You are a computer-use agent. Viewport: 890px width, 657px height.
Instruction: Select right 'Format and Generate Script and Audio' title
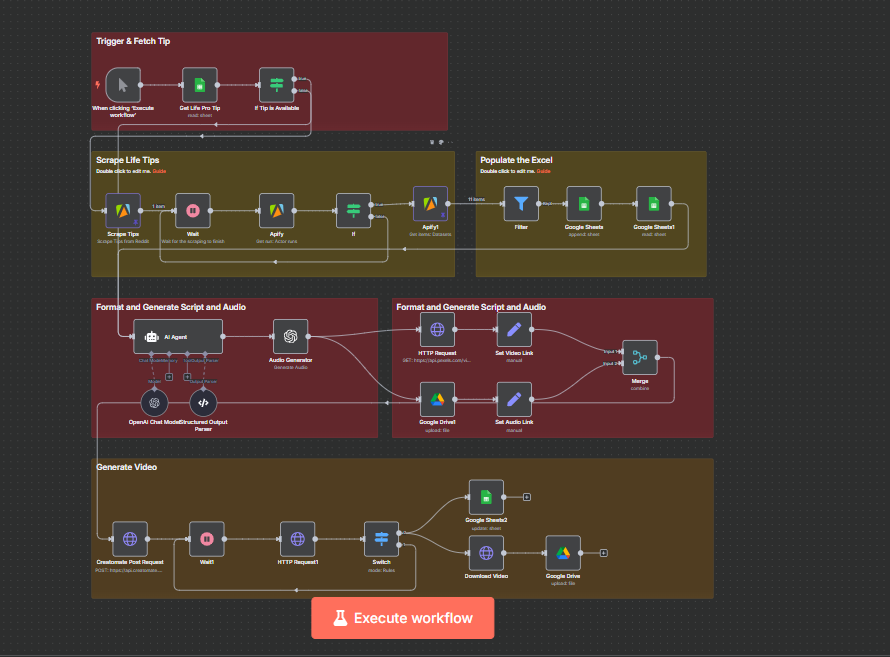471,307
